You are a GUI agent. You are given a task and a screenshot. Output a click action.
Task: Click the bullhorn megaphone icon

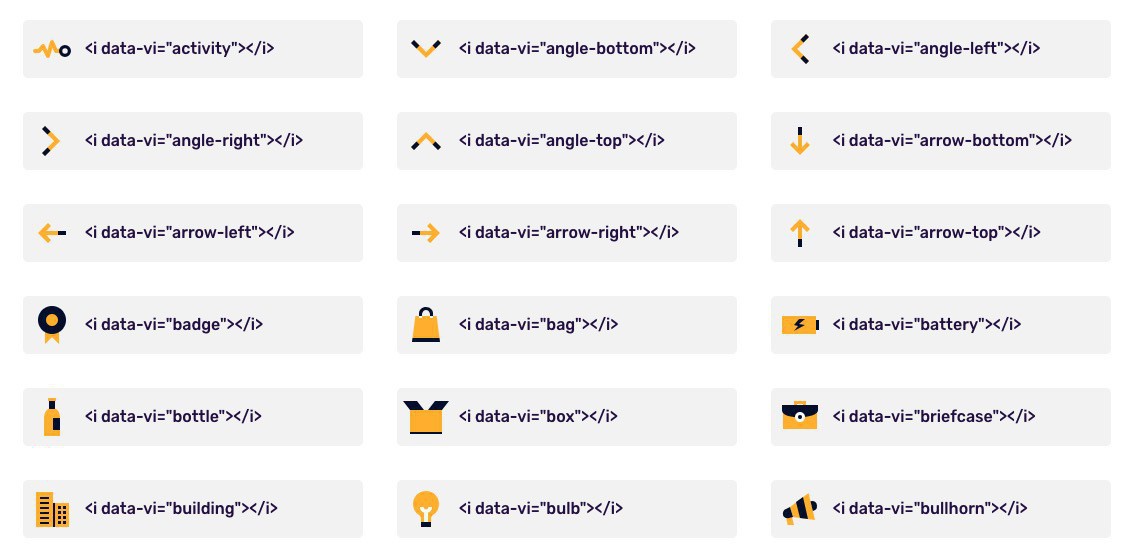799,509
